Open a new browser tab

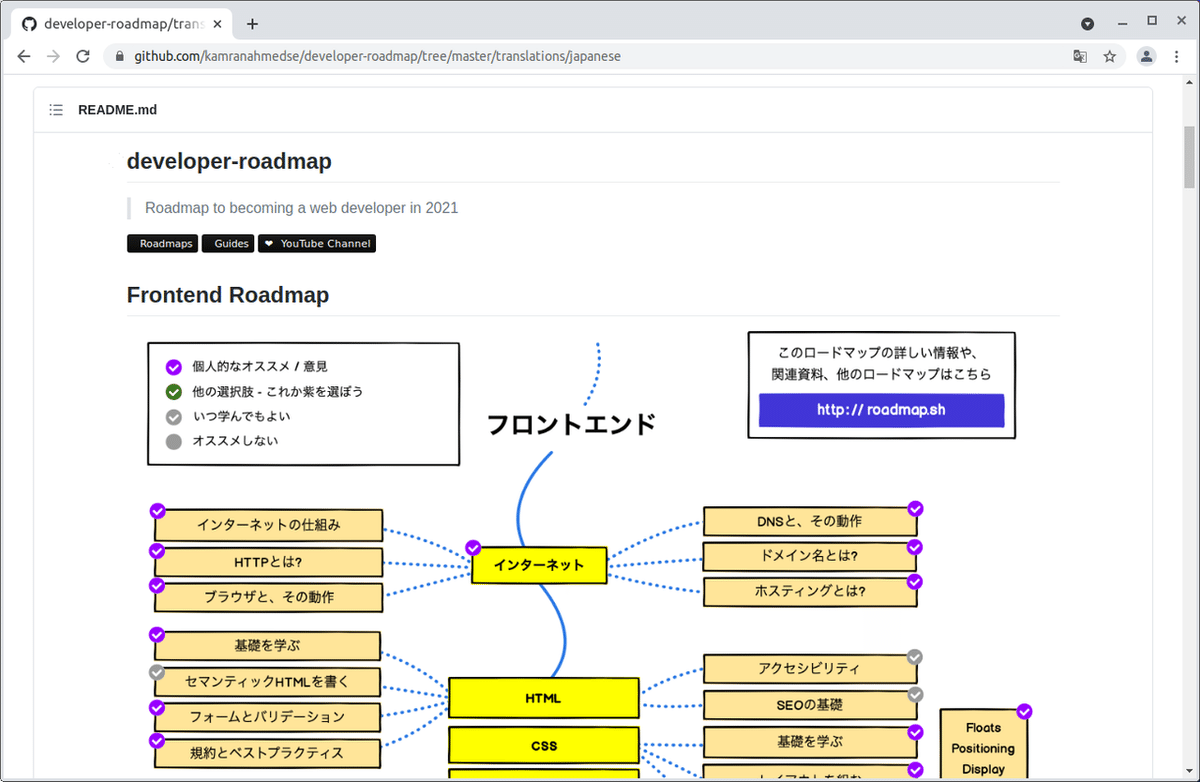[250, 23]
